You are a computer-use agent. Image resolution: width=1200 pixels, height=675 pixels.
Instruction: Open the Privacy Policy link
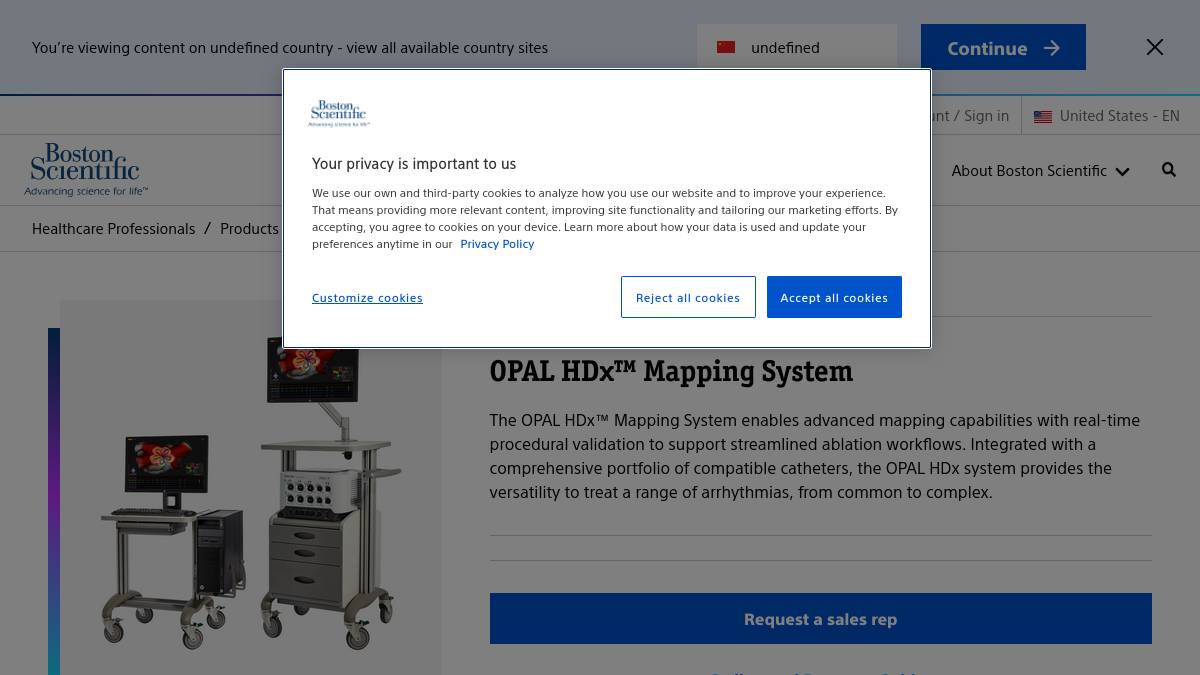point(497,244)
